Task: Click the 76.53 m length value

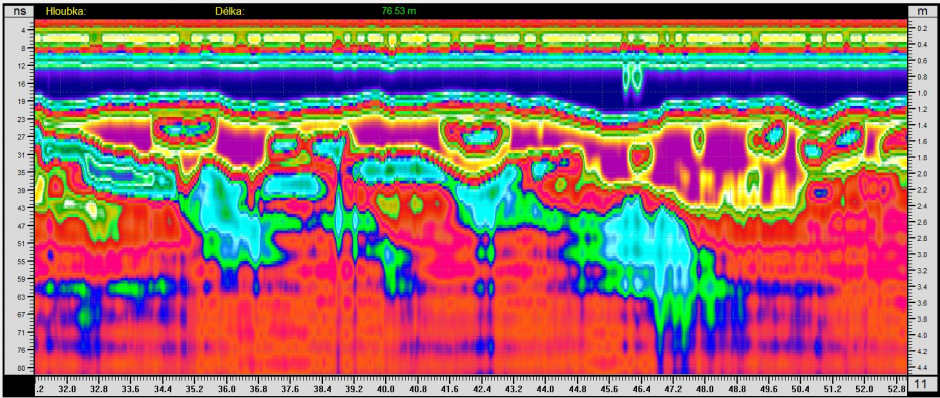Action: click(x=400, y=11)
